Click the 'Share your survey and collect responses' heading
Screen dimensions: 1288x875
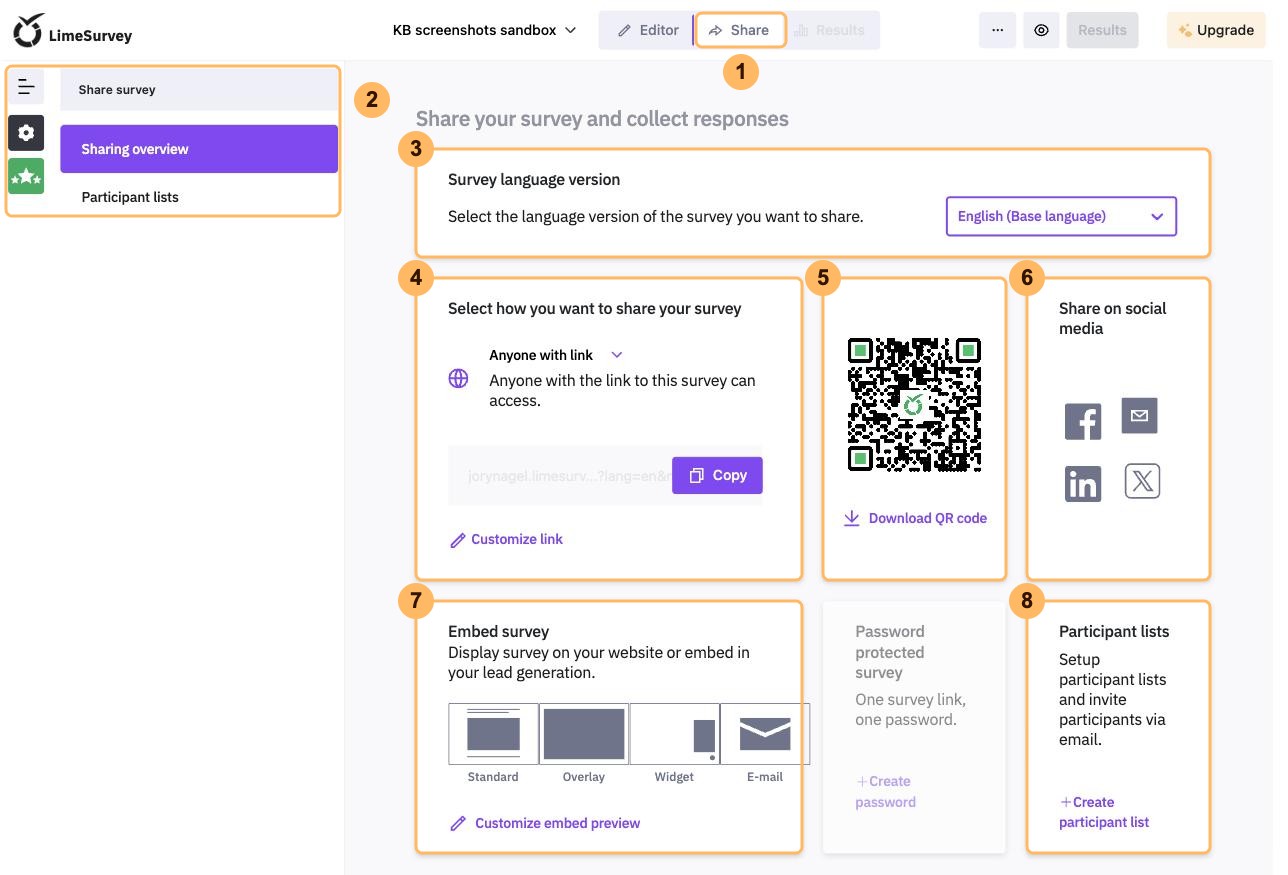pyautogui.click(x=602, y=119)
